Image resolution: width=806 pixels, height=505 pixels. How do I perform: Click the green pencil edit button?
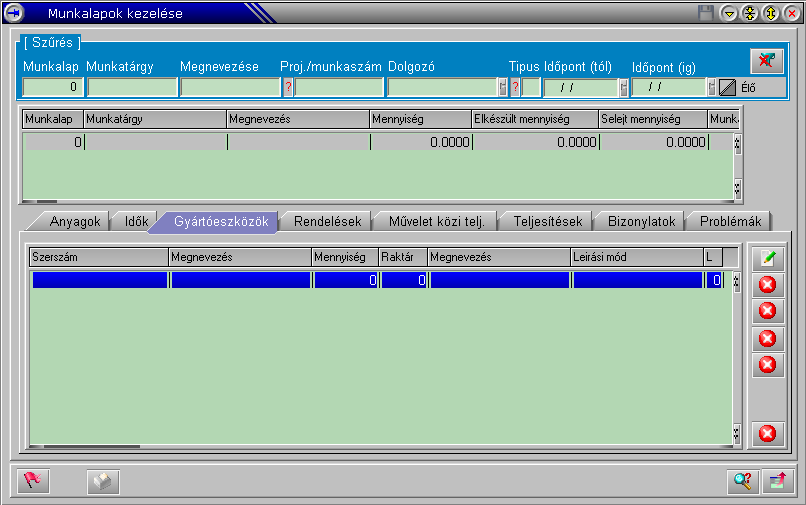tap(767, 258)
